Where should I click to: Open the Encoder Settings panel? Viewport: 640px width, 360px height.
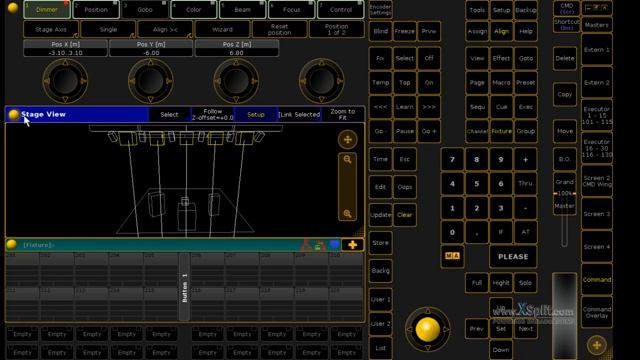click(380, 9)
